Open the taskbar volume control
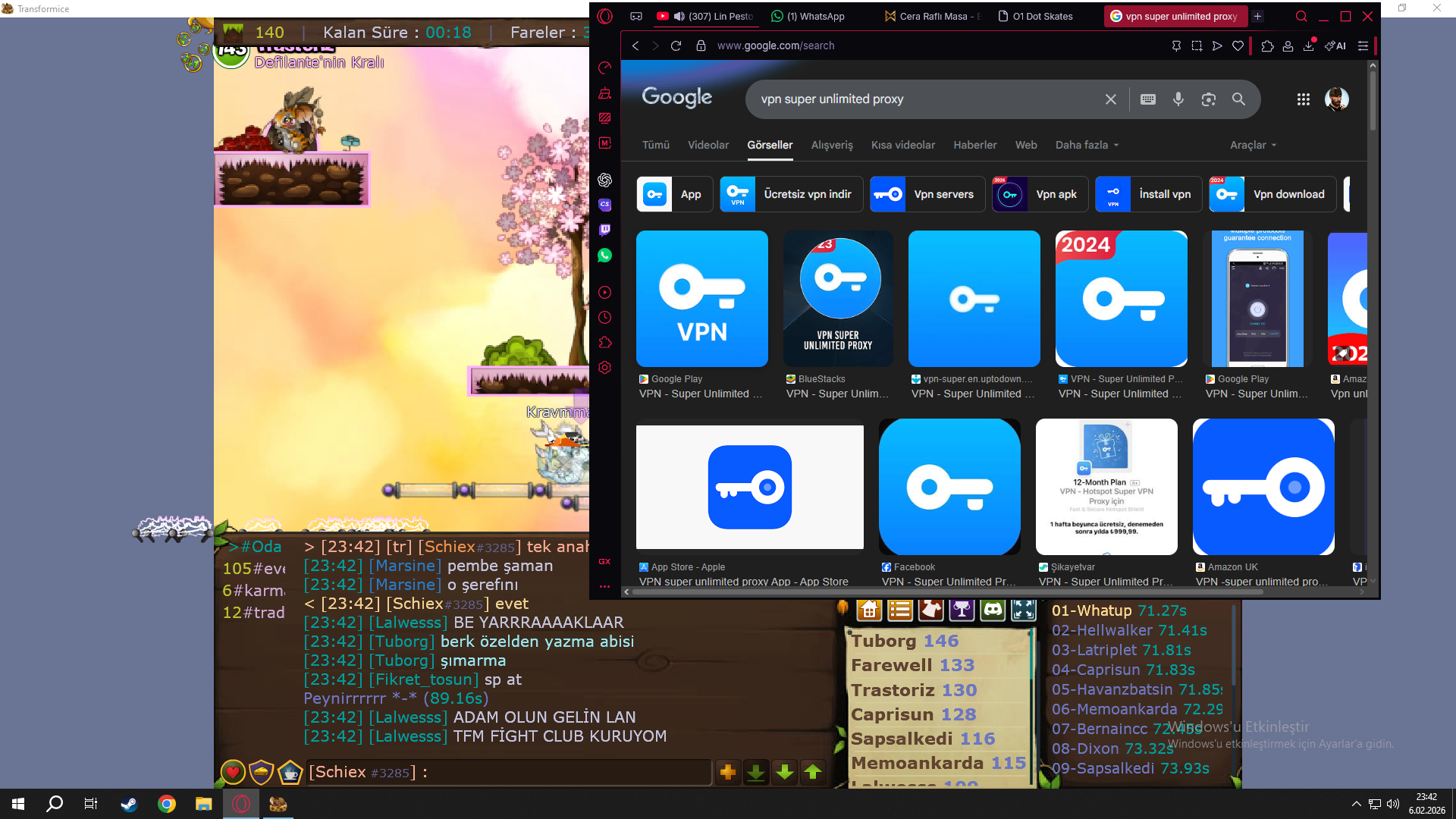This screenshot has height=819, width=1456. (1393, 804)
